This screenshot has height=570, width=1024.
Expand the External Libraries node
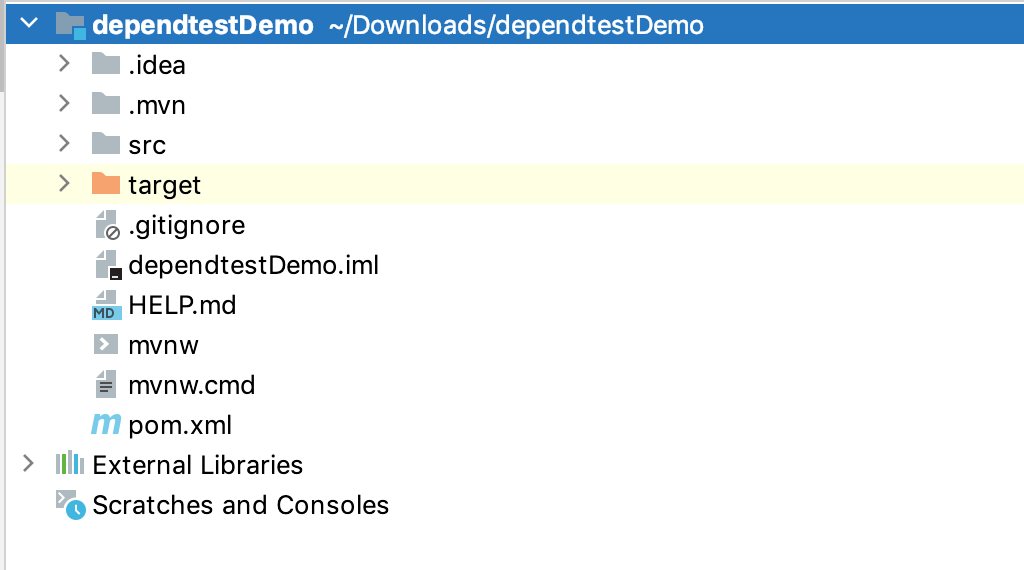[28, 464]
